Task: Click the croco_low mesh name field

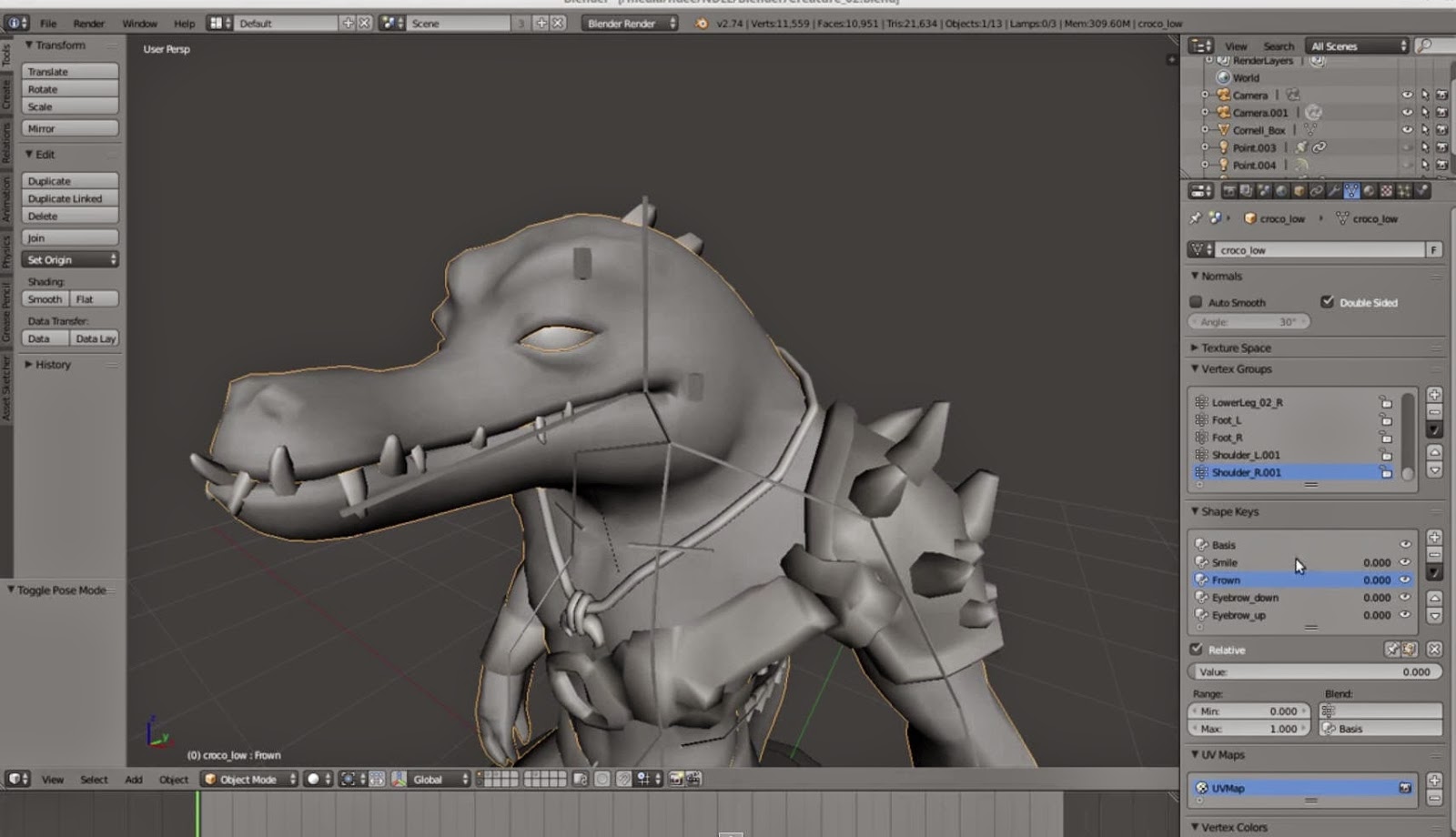Action: 1319,249
